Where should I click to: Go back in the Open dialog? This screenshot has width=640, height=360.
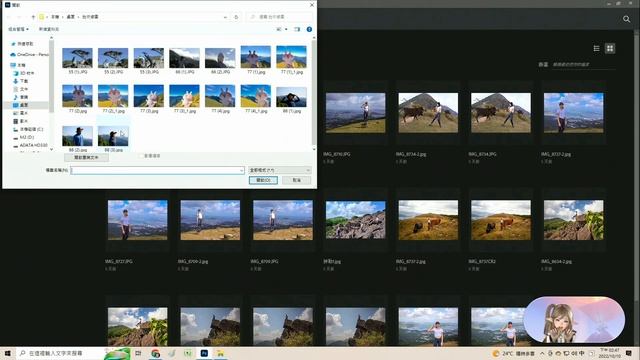(9, 17)
